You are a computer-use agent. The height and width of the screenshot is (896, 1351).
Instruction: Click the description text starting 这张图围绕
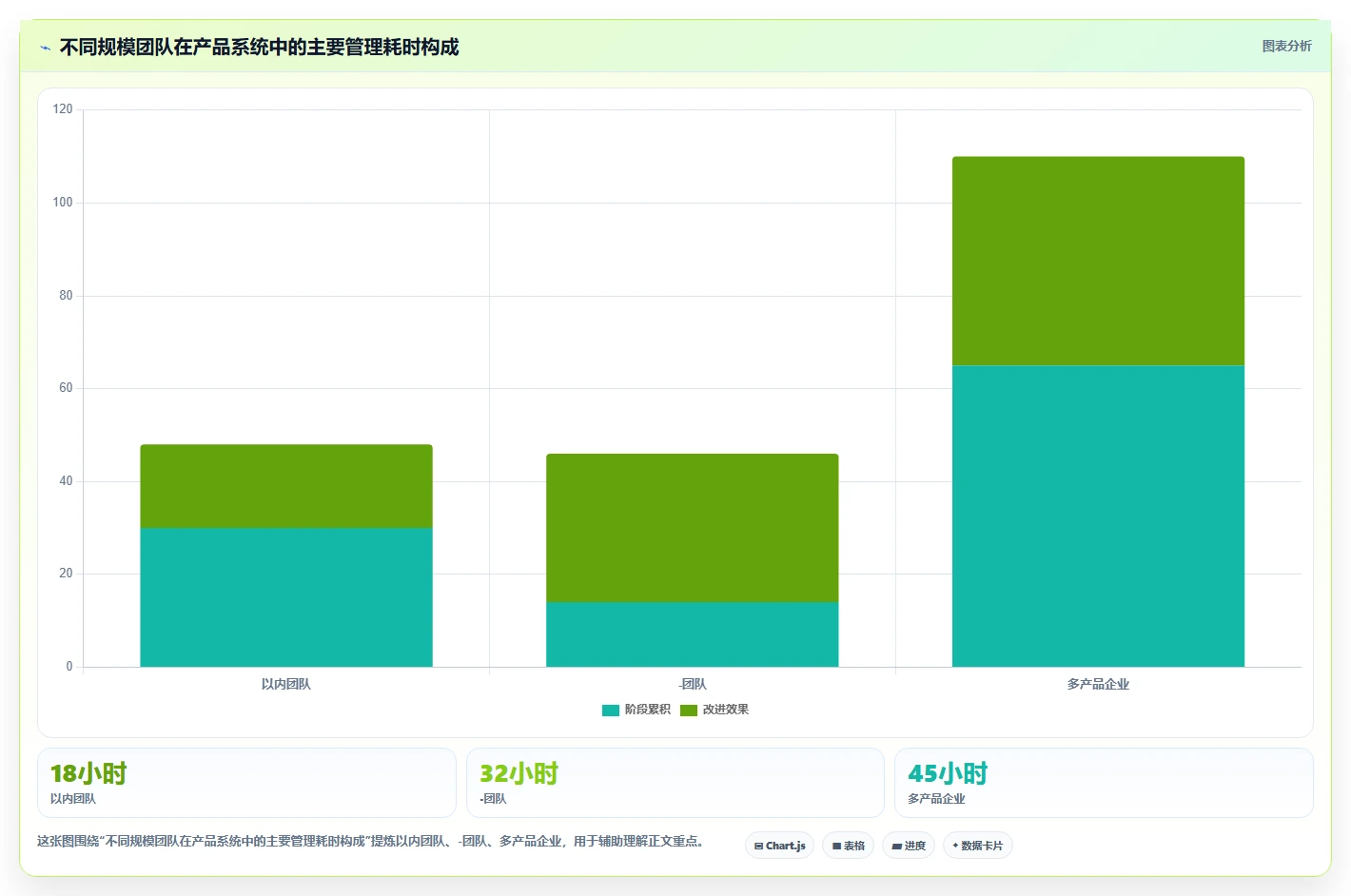click(x=372, y=841)
